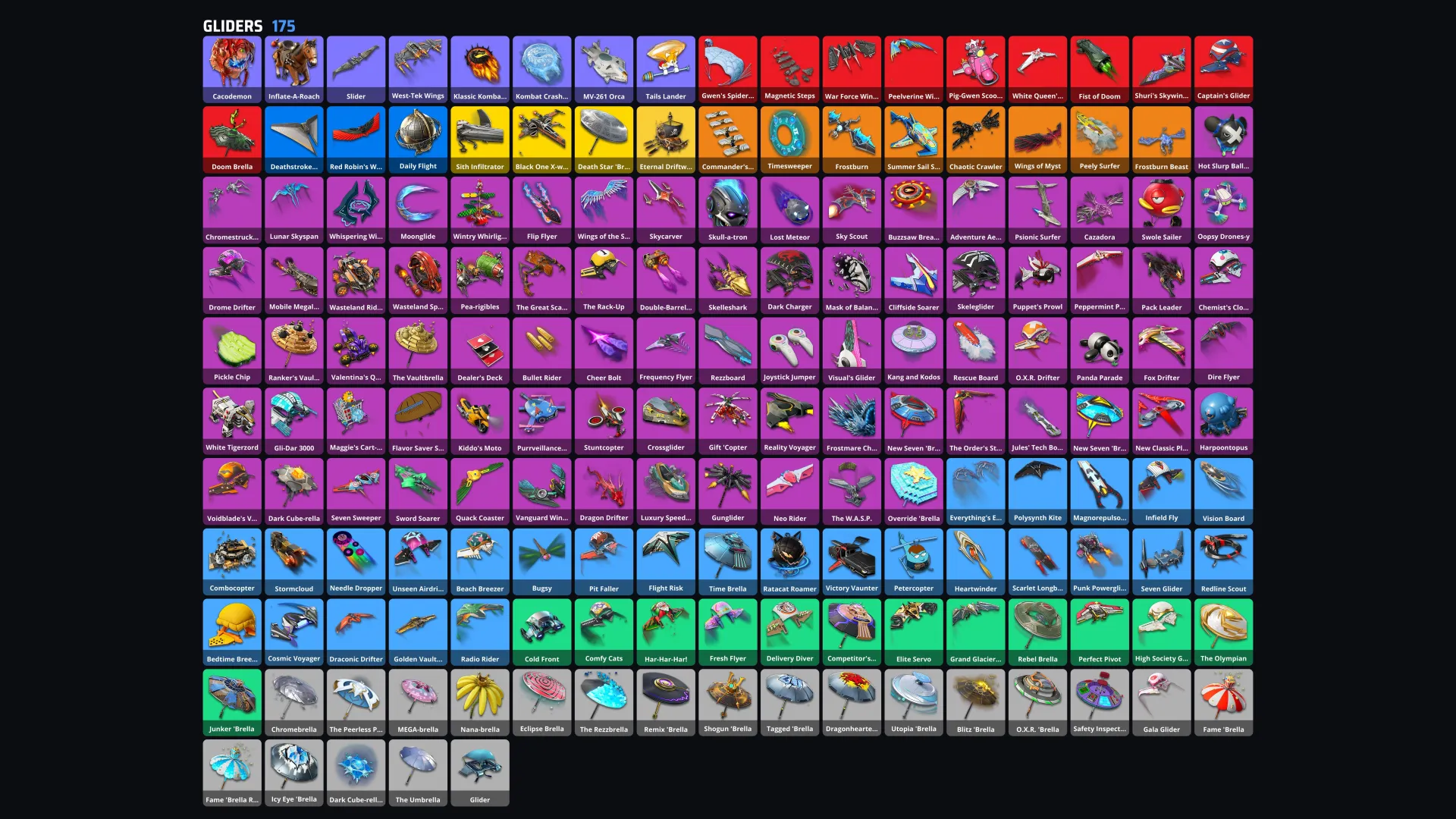Select the Moonglide glider
This screenshot has height=819, width=1456.
[418, 210]
